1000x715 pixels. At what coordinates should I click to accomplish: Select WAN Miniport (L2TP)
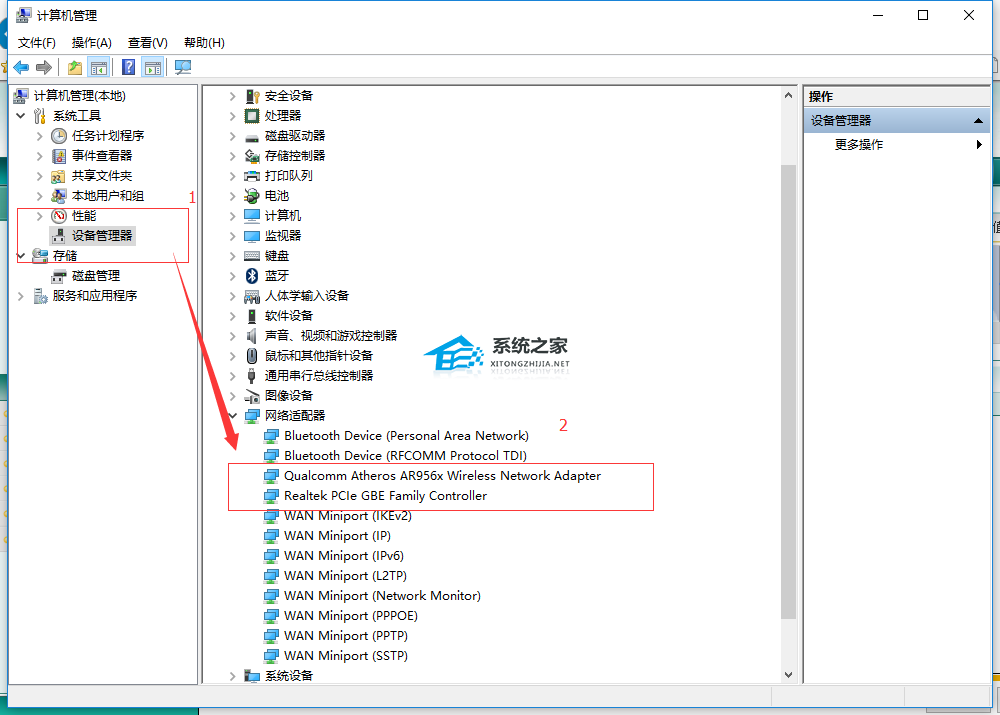(x=345, y=576)
